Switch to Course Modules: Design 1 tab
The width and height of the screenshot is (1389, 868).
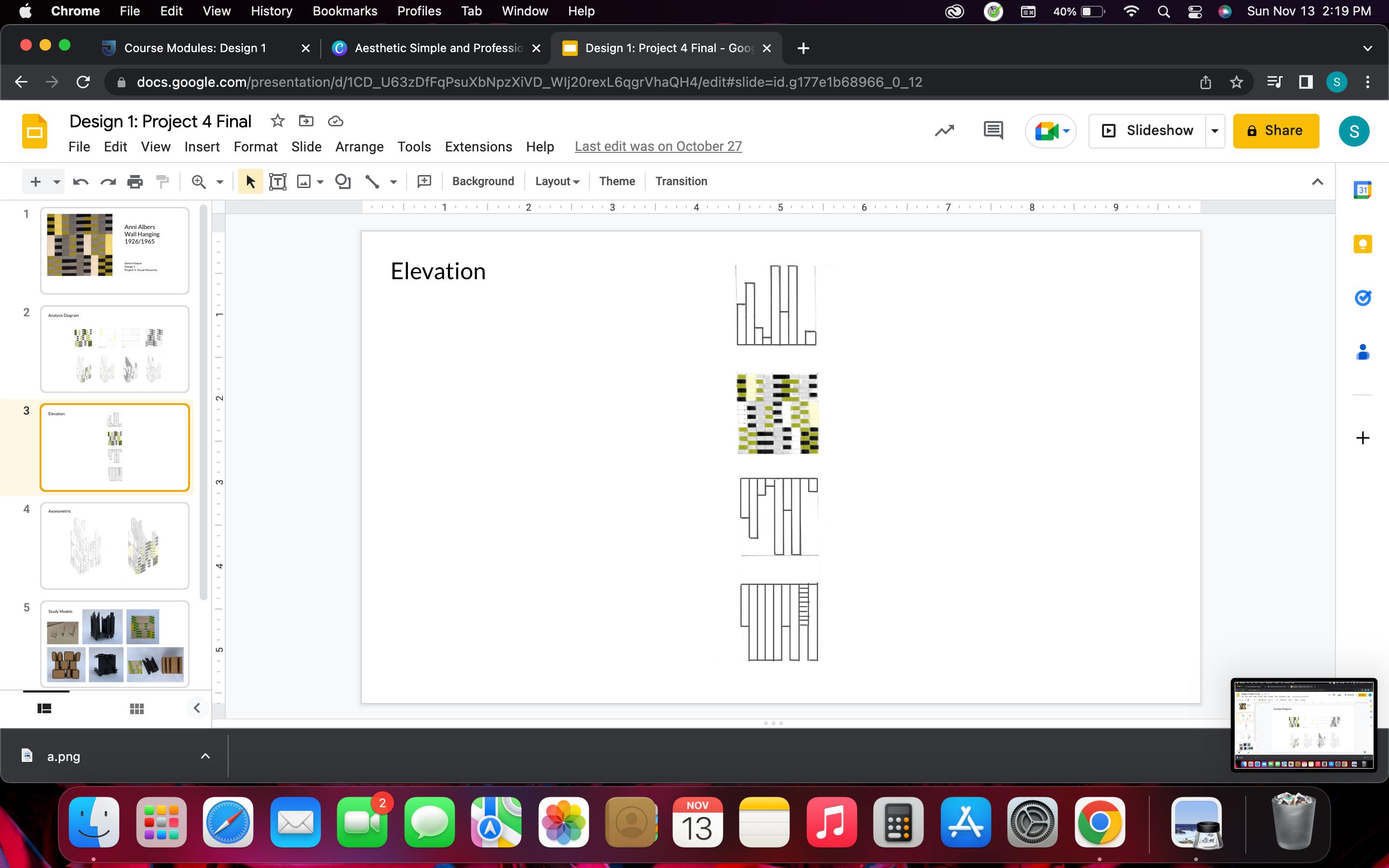(195, 48)
